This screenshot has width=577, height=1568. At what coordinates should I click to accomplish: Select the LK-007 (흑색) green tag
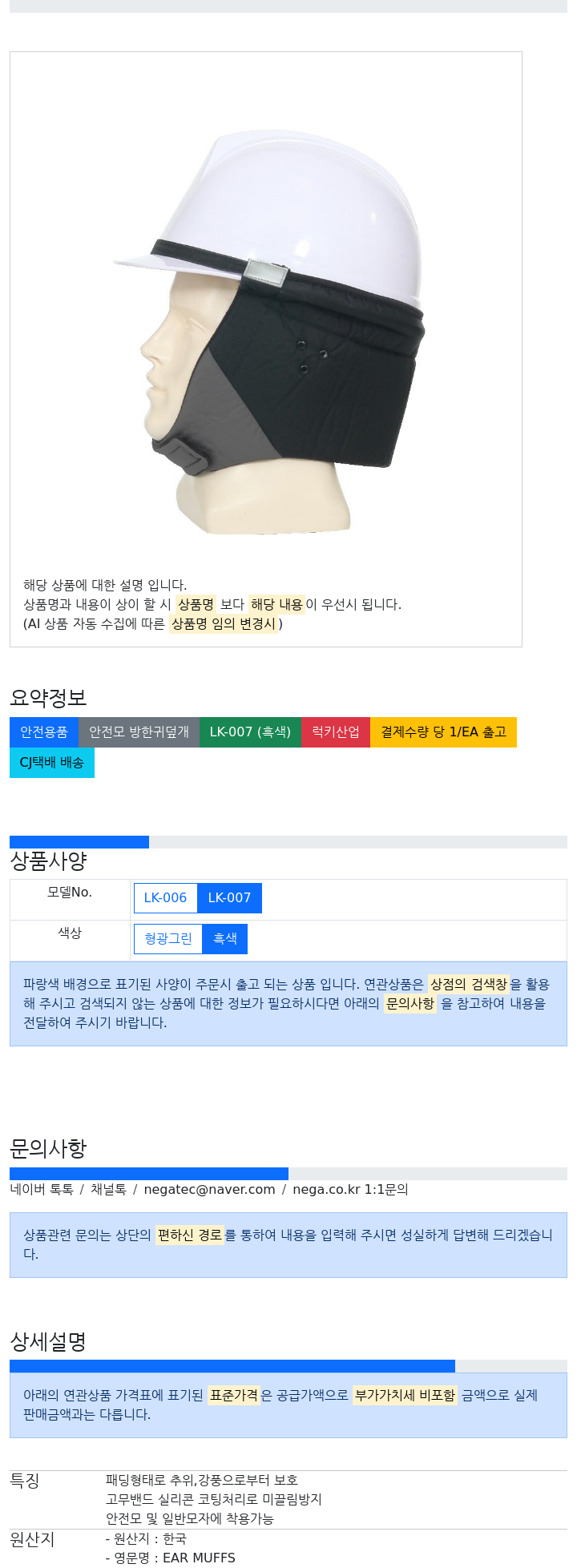pos(250,732)
